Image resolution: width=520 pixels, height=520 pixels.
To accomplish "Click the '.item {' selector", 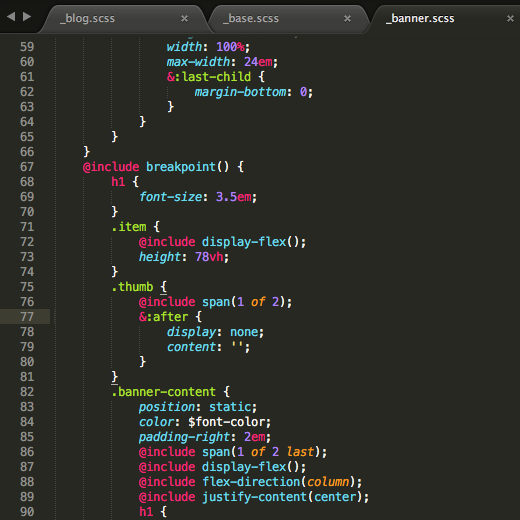I will point(136,227).
